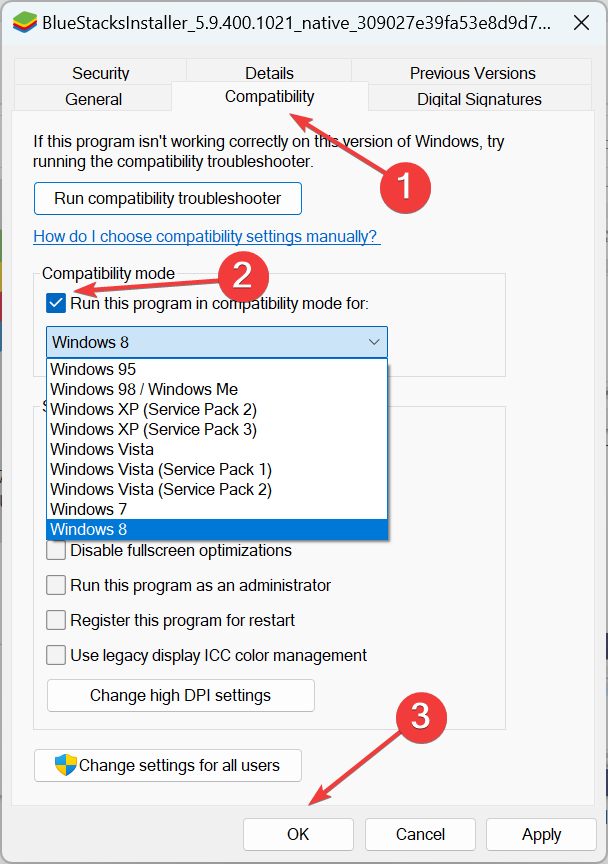608x864 pixels.
Task: Check Run this program as an administrator
Action: click(x=56, y=585)
